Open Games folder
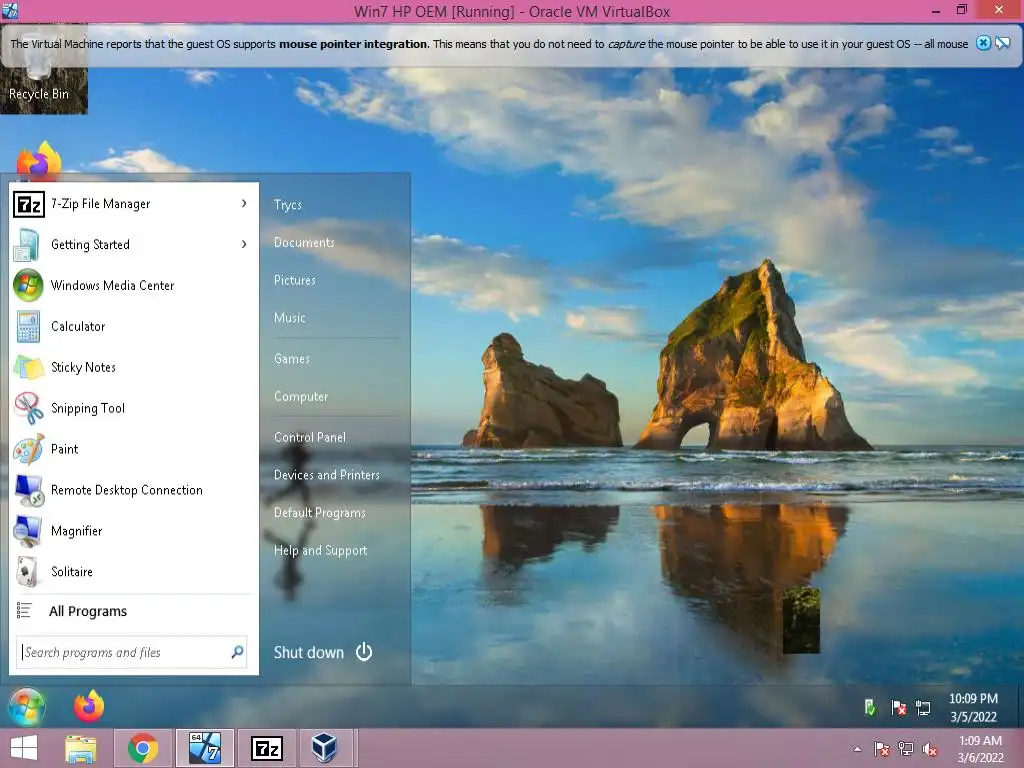1024x768 pixels. pos(291,359)
